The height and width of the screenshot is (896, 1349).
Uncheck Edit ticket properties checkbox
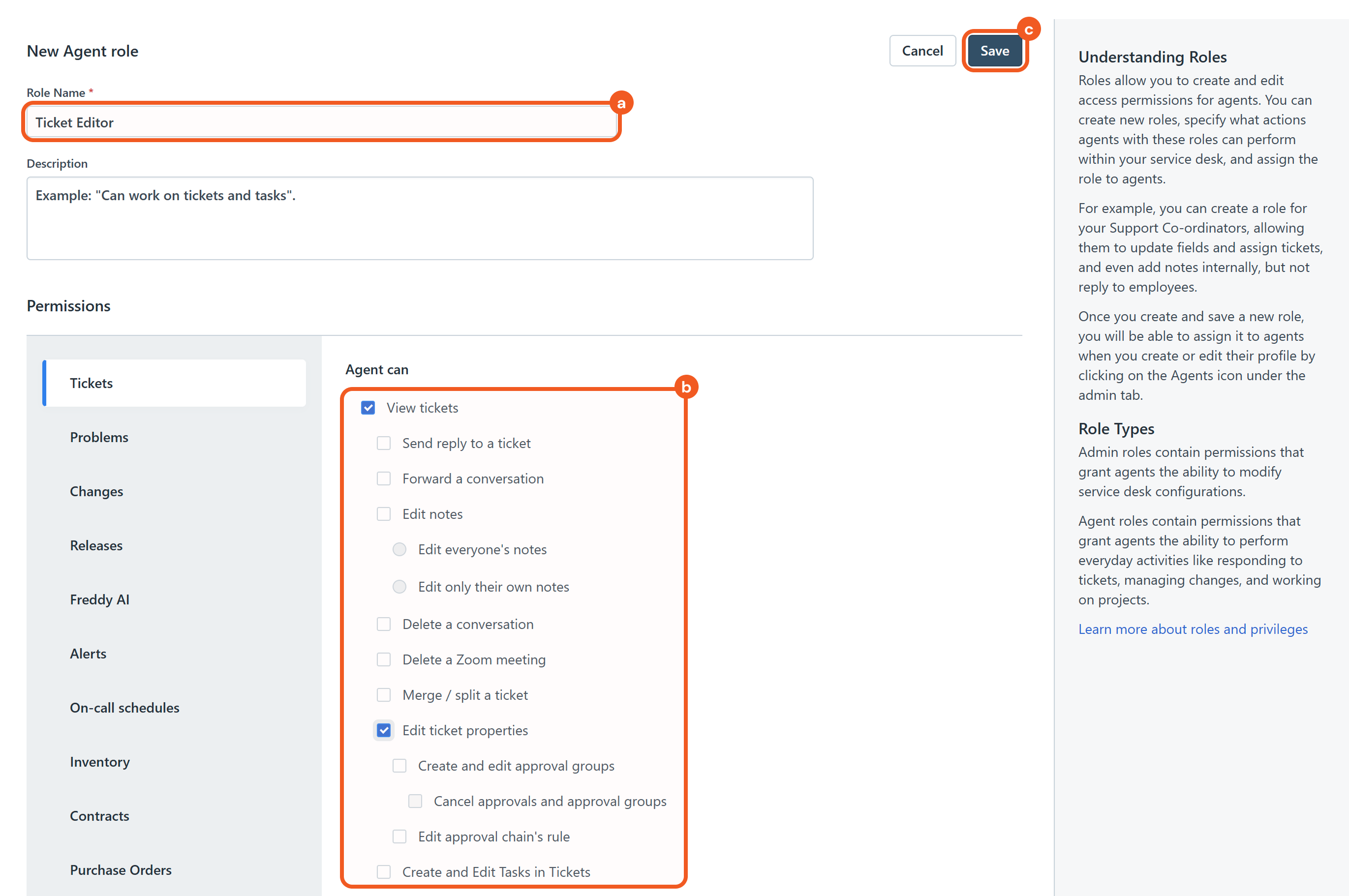(384, 731)
